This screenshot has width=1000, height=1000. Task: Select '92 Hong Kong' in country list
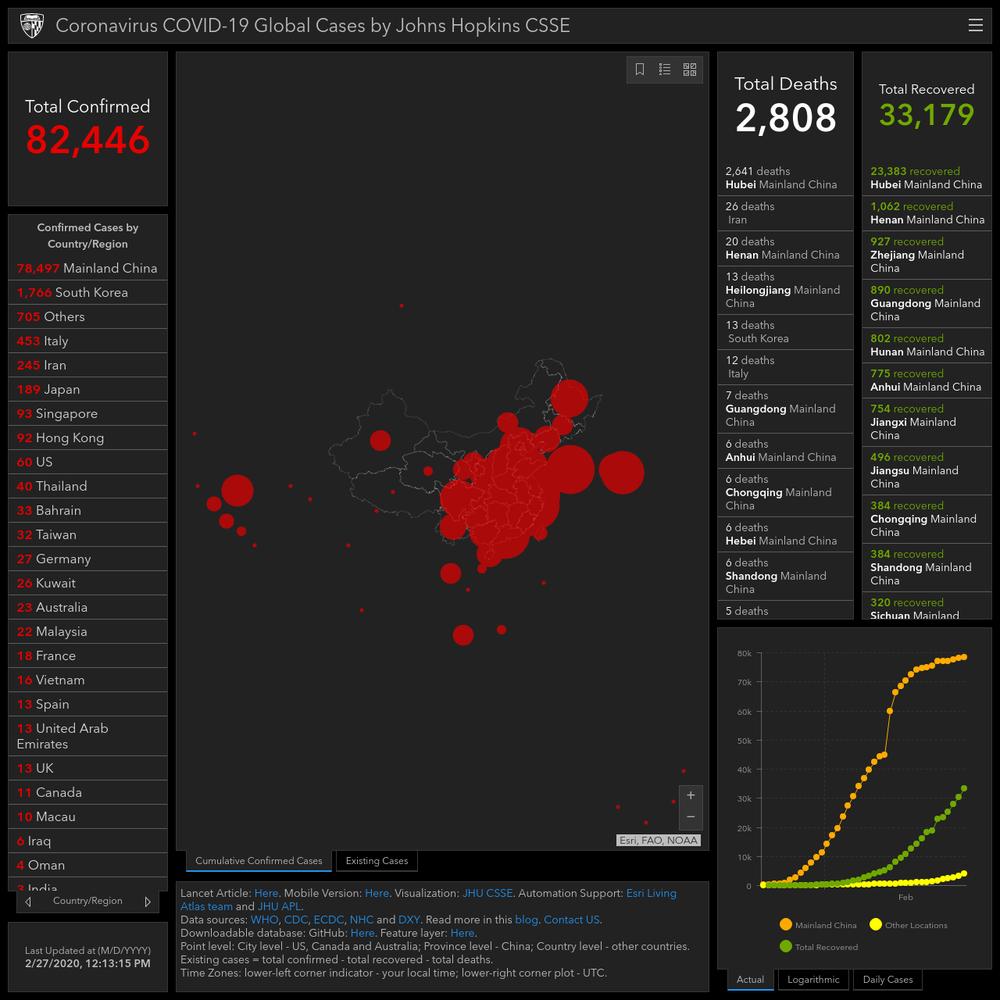pyautogui.click(x=87, y=438)
